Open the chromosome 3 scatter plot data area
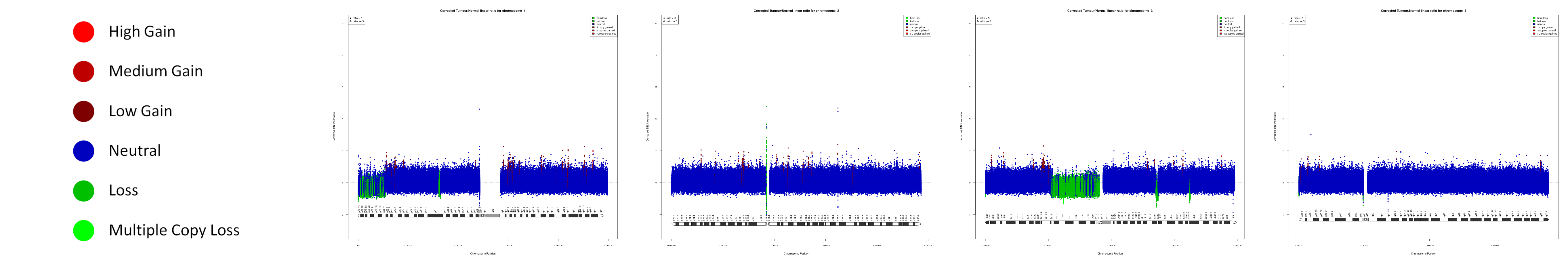Screen dimensions: 1568x262 1110,127
